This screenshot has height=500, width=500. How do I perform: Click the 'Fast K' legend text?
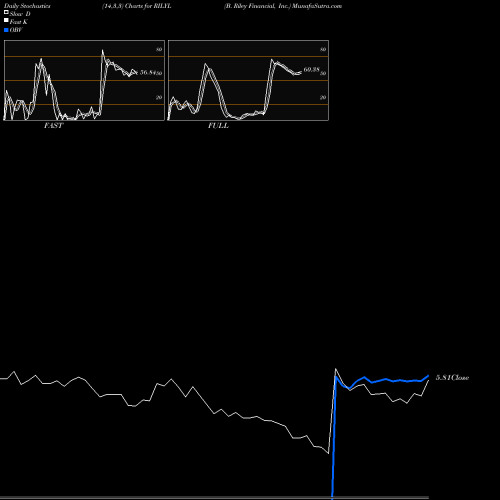point(19,22)
